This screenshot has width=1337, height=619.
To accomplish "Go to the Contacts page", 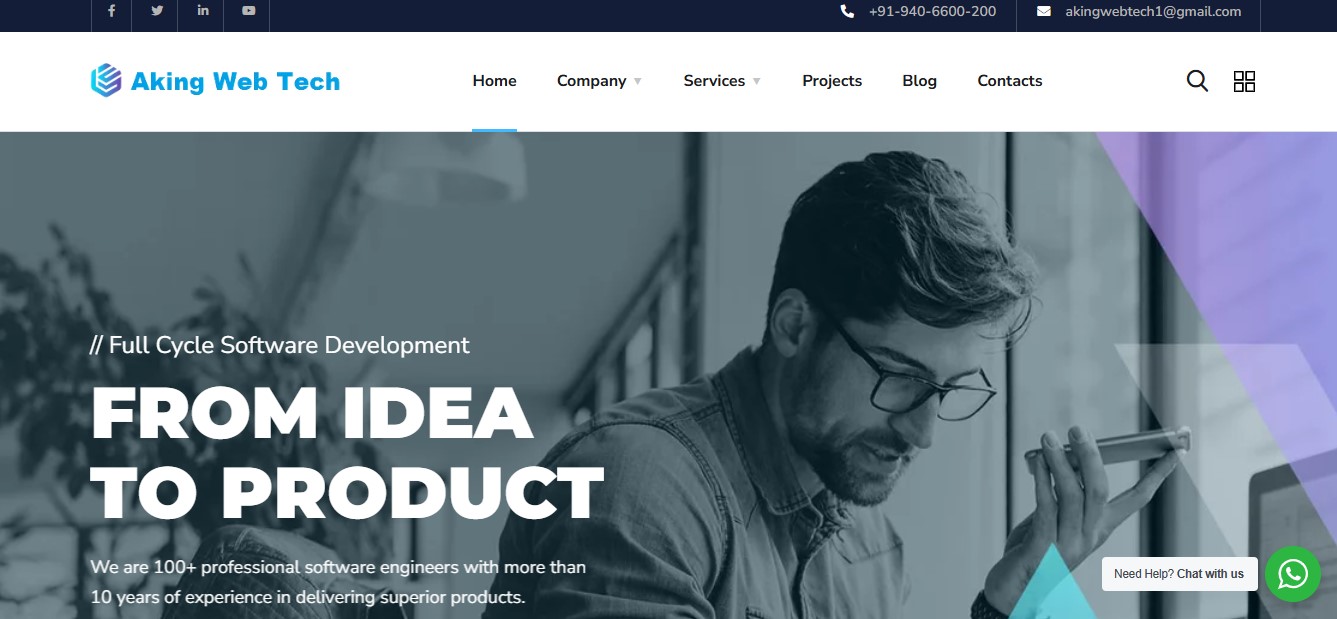I will [x=1010, y=81].
